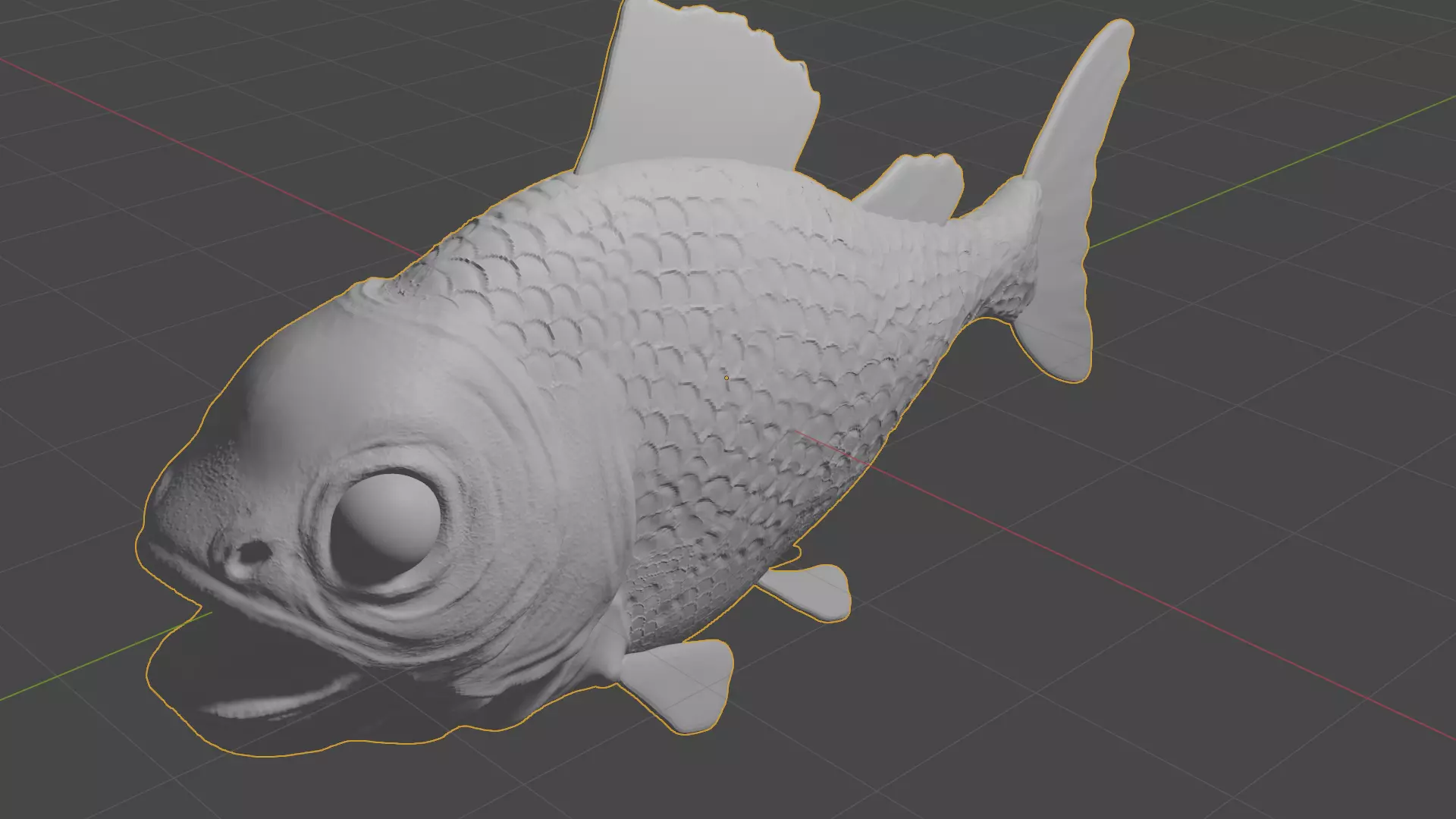Click the fish's nostril hole on snout
The height and width of the screenshot is (819, 1456).
tap(253, 551)
